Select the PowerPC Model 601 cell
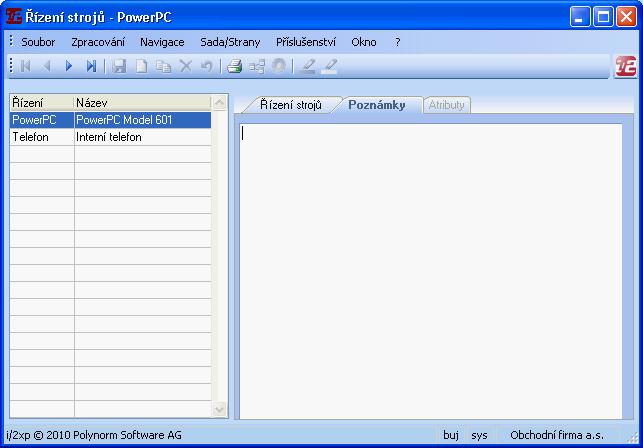 pyautogui.click(x=143, y=120)
